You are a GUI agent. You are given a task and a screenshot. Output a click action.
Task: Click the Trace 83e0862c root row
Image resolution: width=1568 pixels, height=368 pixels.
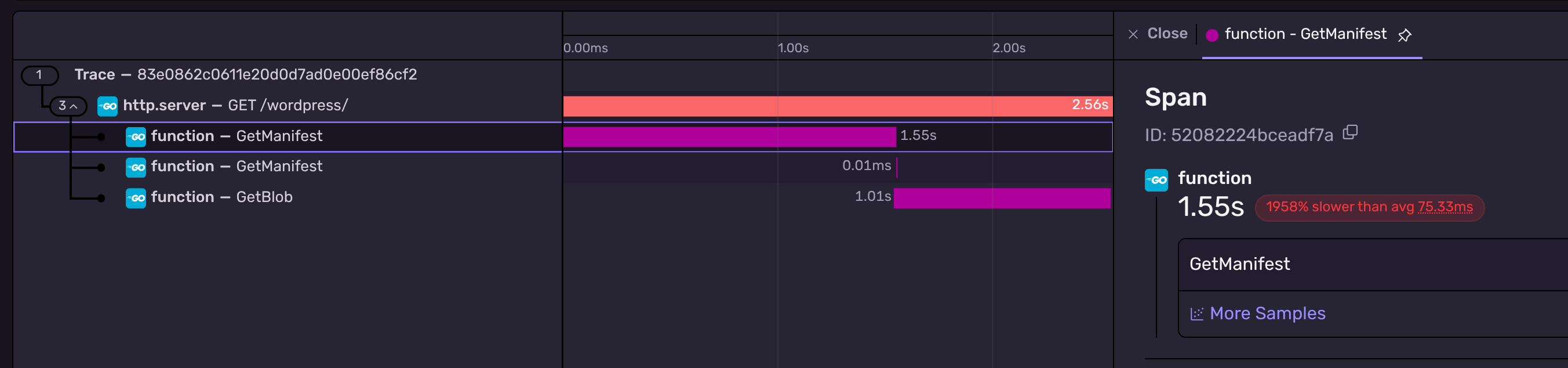(245, 75)
